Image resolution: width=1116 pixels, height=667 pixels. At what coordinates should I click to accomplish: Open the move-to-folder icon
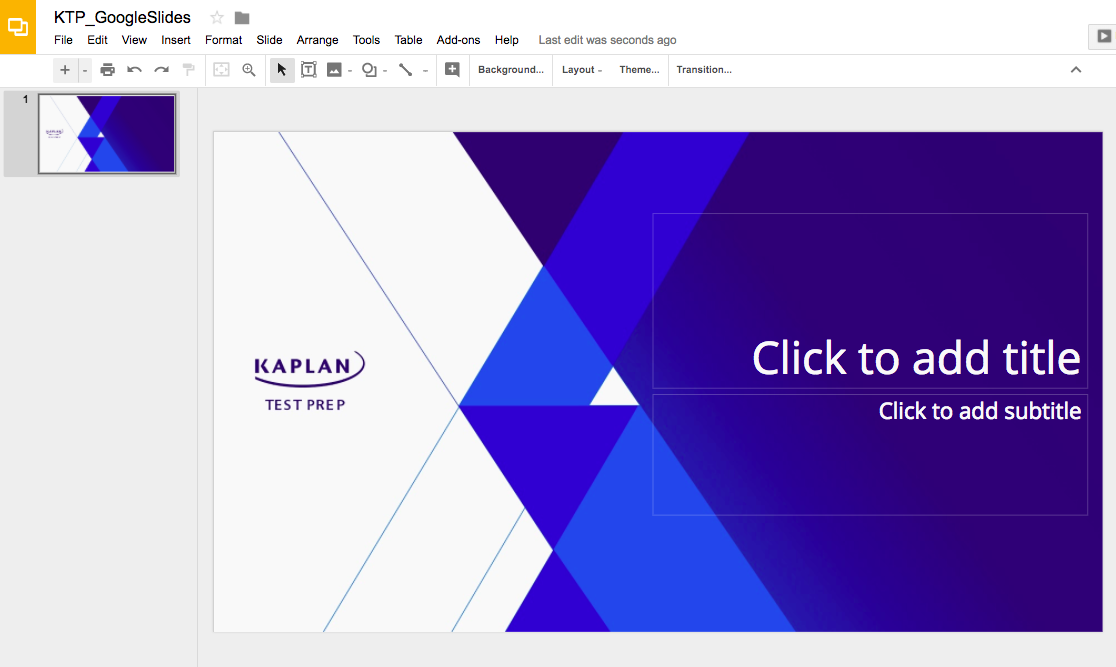pos(242,17)
